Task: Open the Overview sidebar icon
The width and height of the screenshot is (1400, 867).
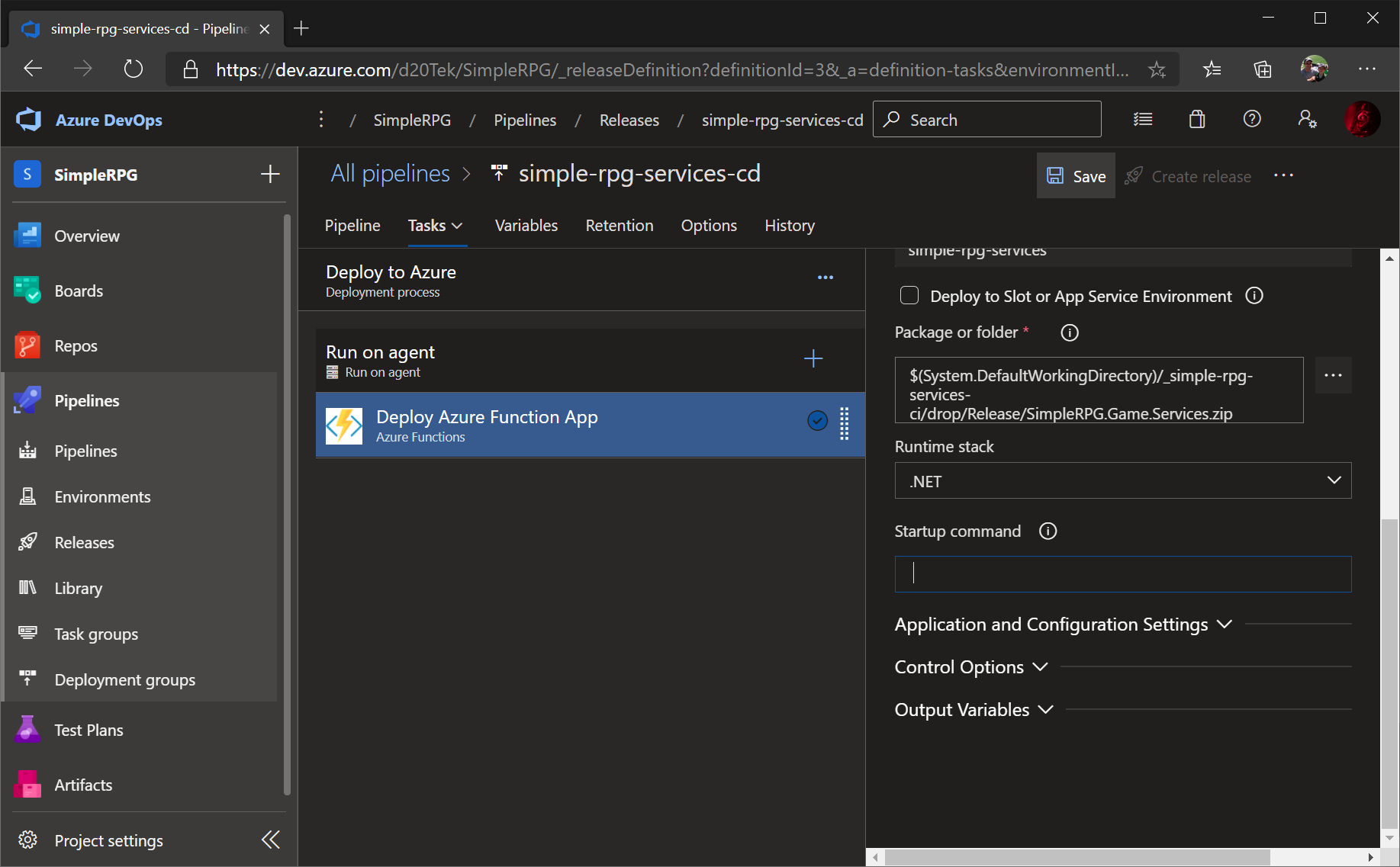Action: tap(27, 236)
